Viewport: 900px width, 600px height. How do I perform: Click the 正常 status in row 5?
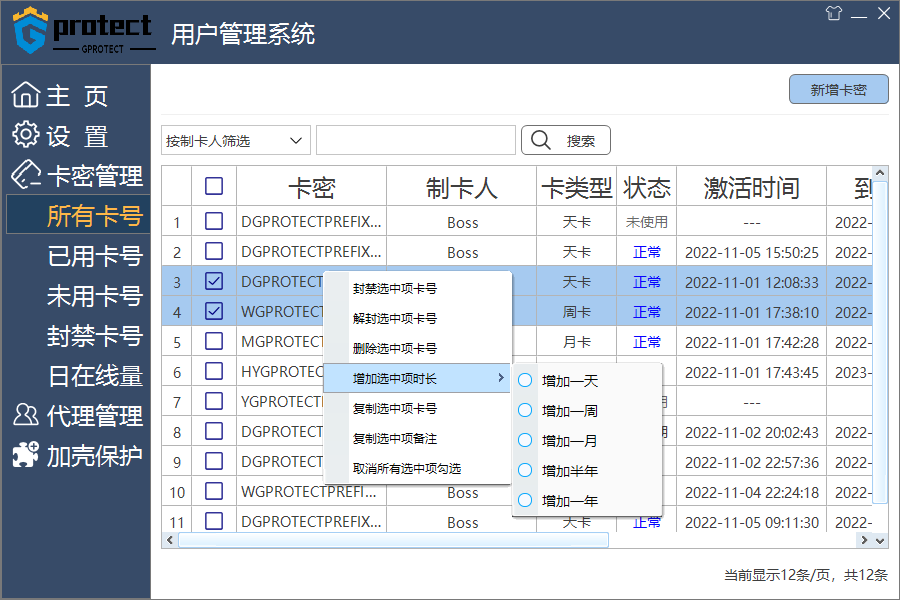647,342
